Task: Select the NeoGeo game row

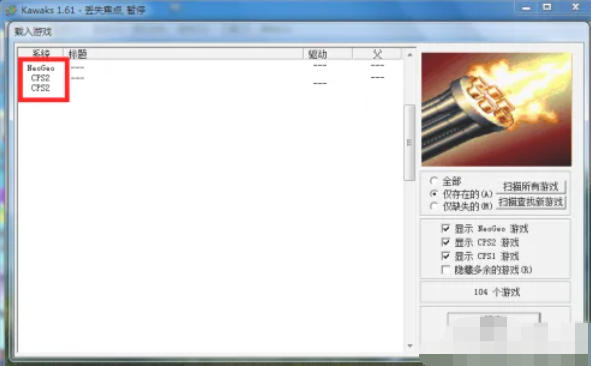Action: [x=210, y=68]
